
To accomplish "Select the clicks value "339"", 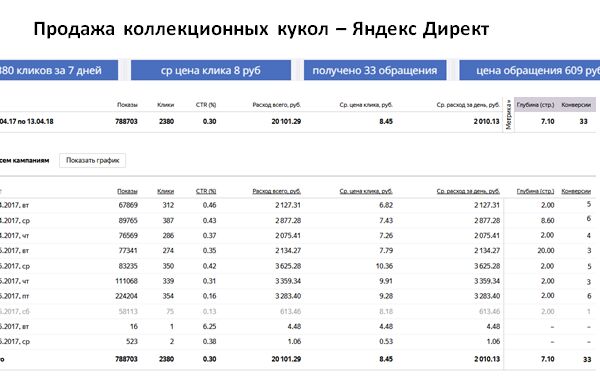I will pyautogui.click(x=168, y=281).
